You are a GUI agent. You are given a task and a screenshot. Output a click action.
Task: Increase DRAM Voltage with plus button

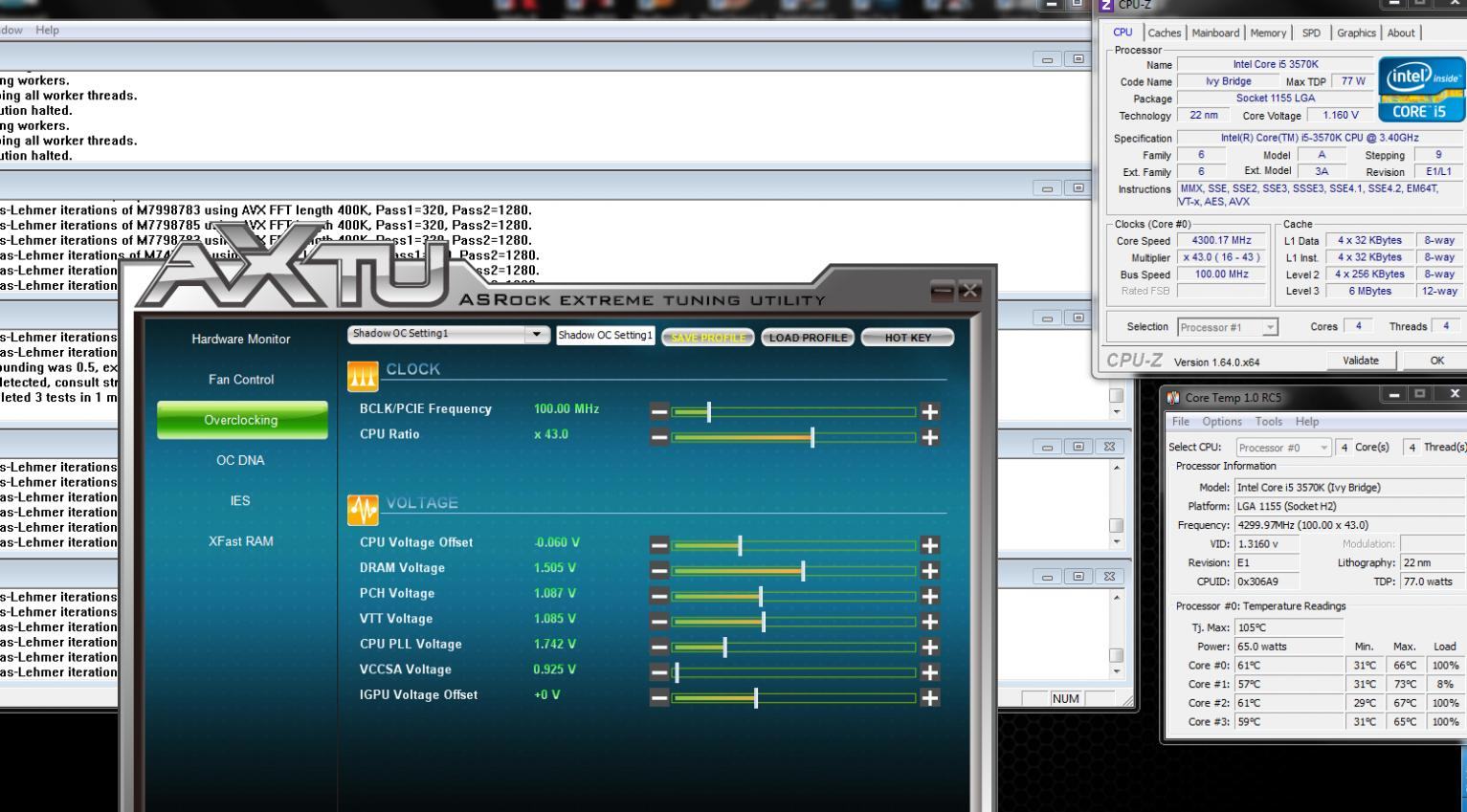pos(929,571)
